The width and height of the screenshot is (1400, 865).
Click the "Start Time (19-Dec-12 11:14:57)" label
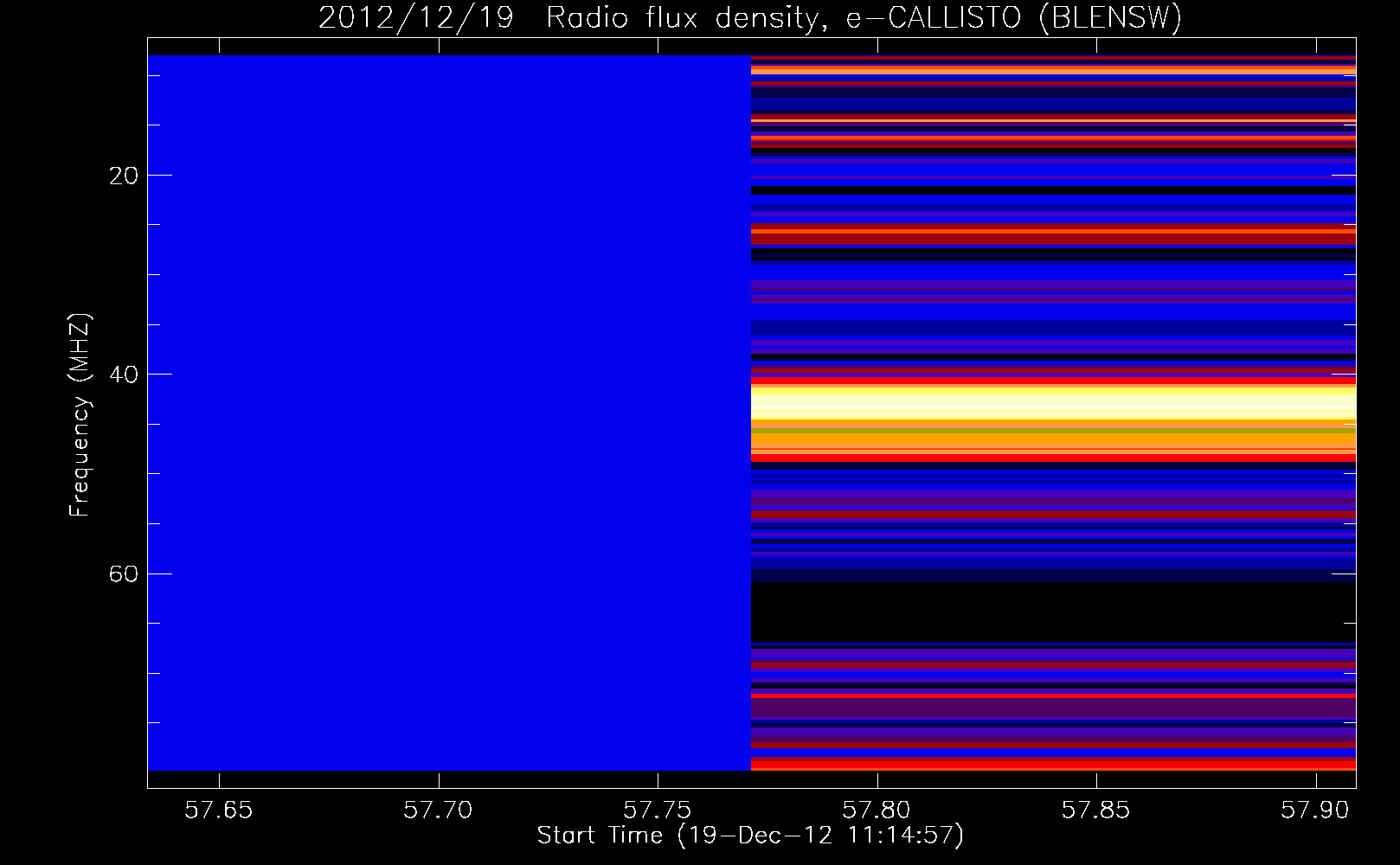point(750,836)
